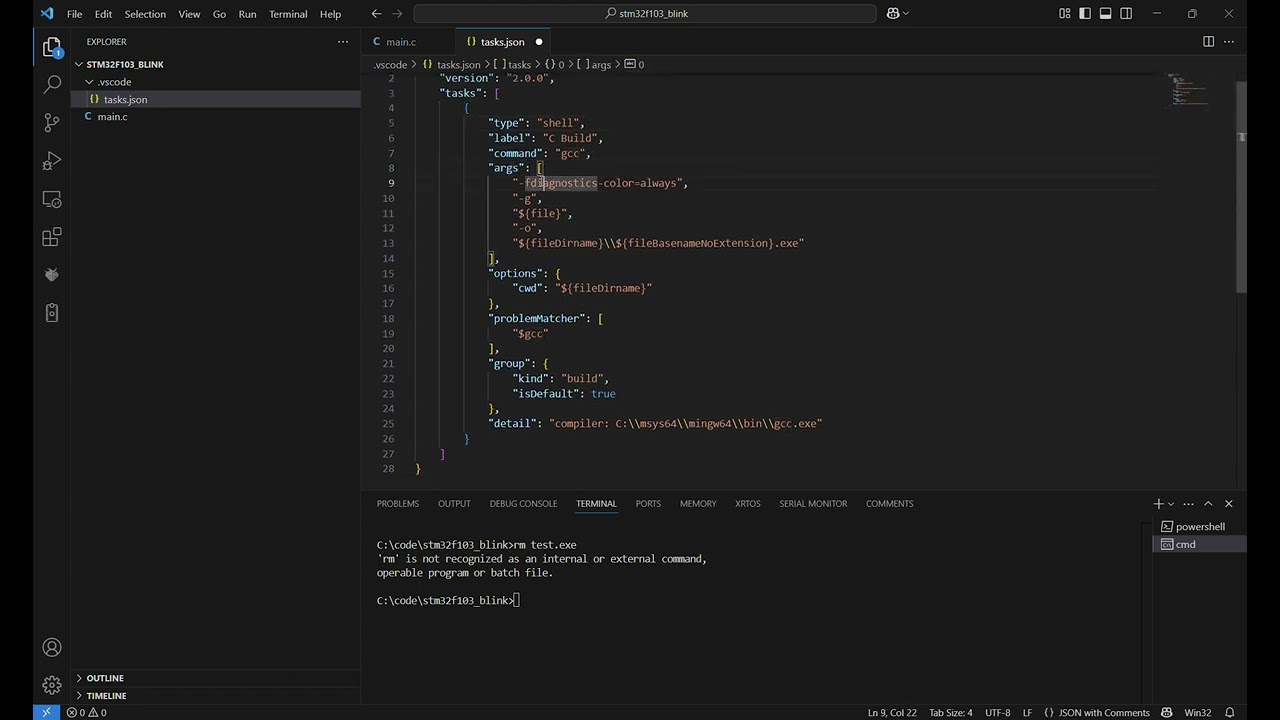Open the File menu
1280x720 pixels.
(x=74, y=14)
